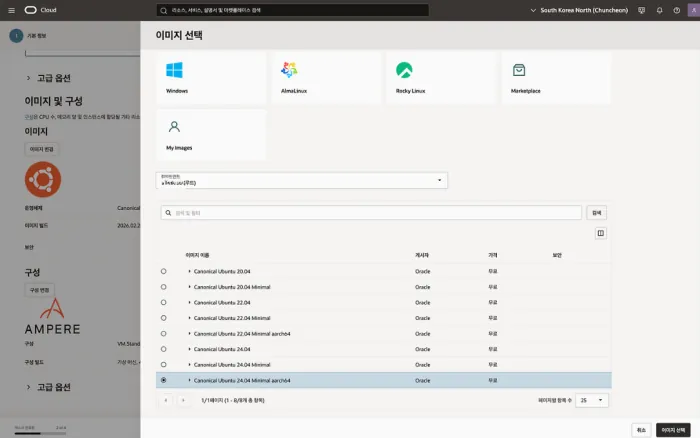Viewport: 700px width, 438px height.
Task: Expand Canonical Ubuntu 20.04 row details
Action: [x=189, y=271]
